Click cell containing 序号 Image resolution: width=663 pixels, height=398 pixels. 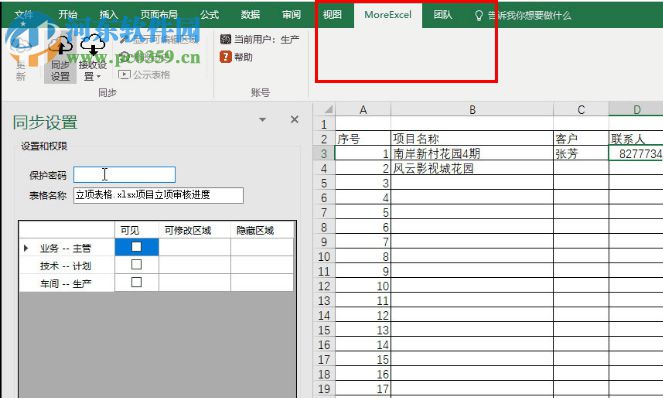click(x=363, y=139)
